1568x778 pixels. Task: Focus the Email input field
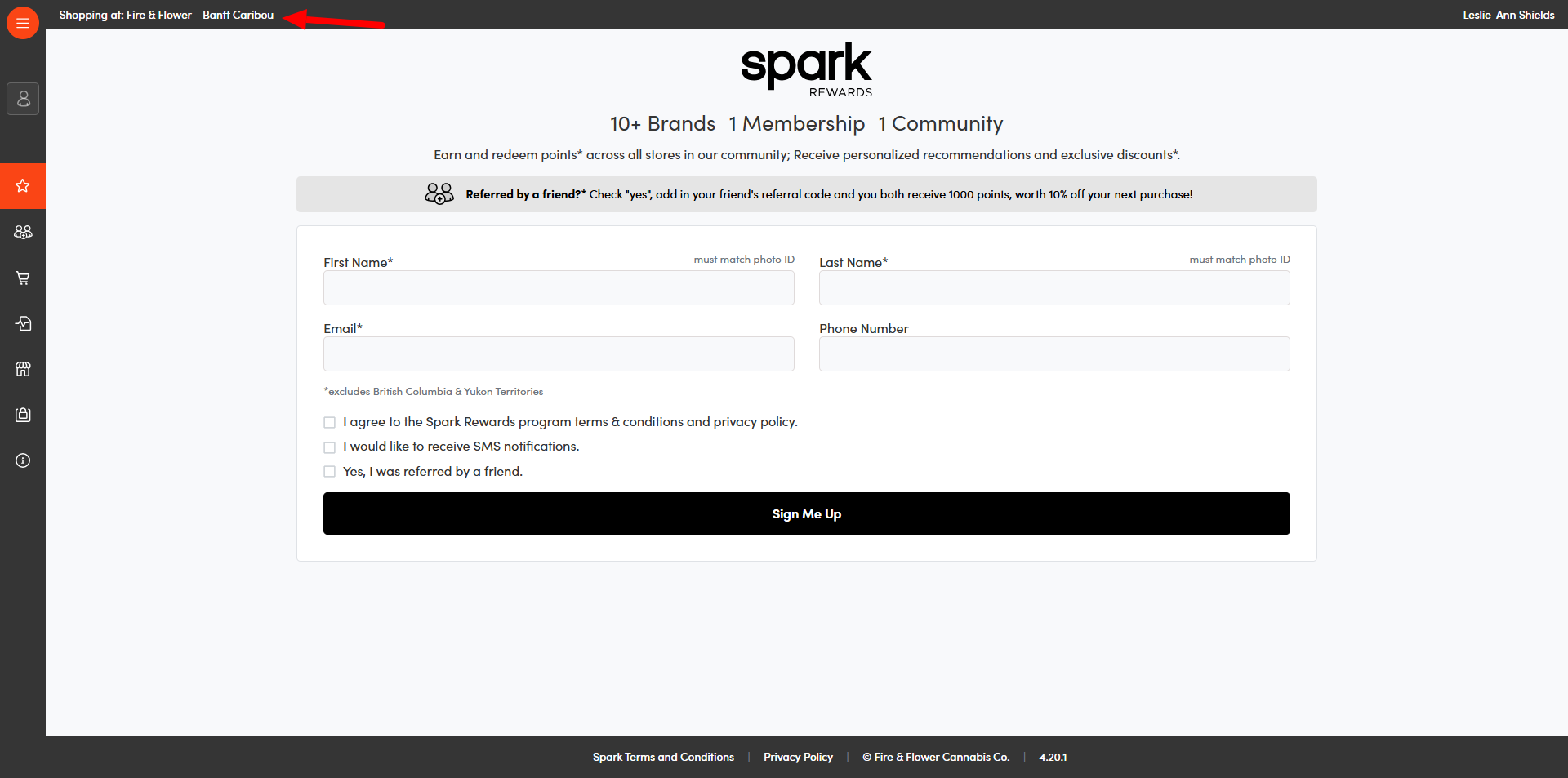point(559,354)
